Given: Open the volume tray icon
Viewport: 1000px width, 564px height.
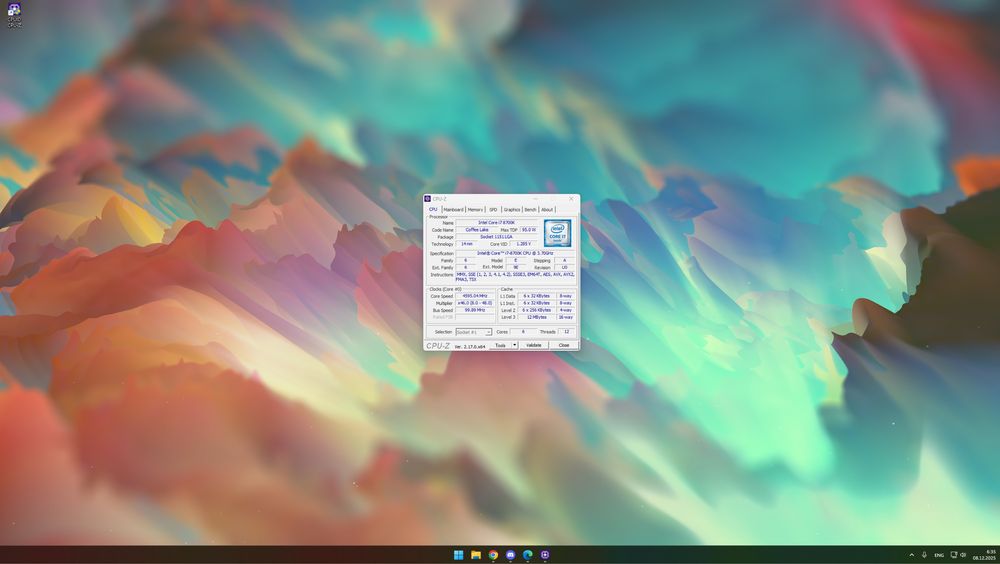Looking at the screenshot, I should [x=963, y=555].
